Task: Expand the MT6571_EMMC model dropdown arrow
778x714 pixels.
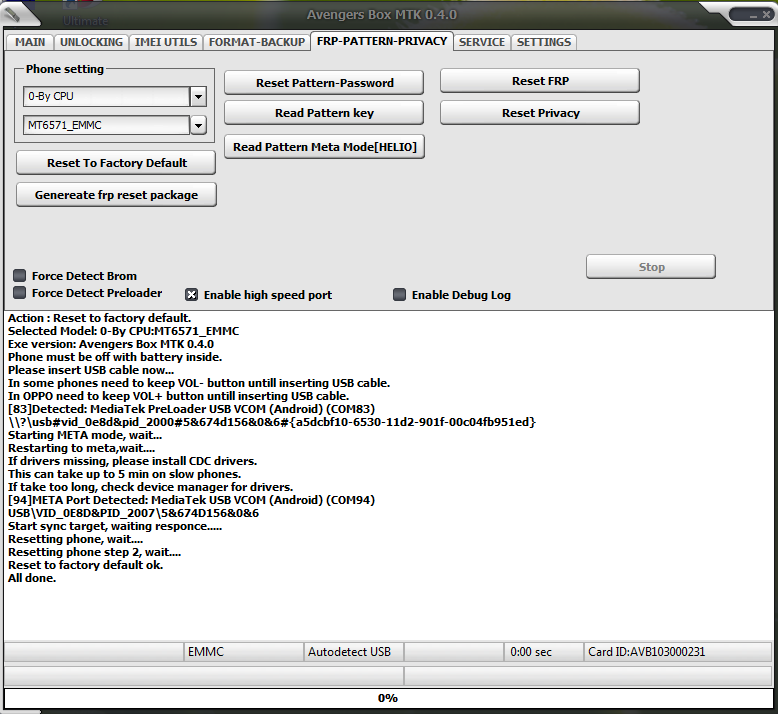Action: [198, 126]
